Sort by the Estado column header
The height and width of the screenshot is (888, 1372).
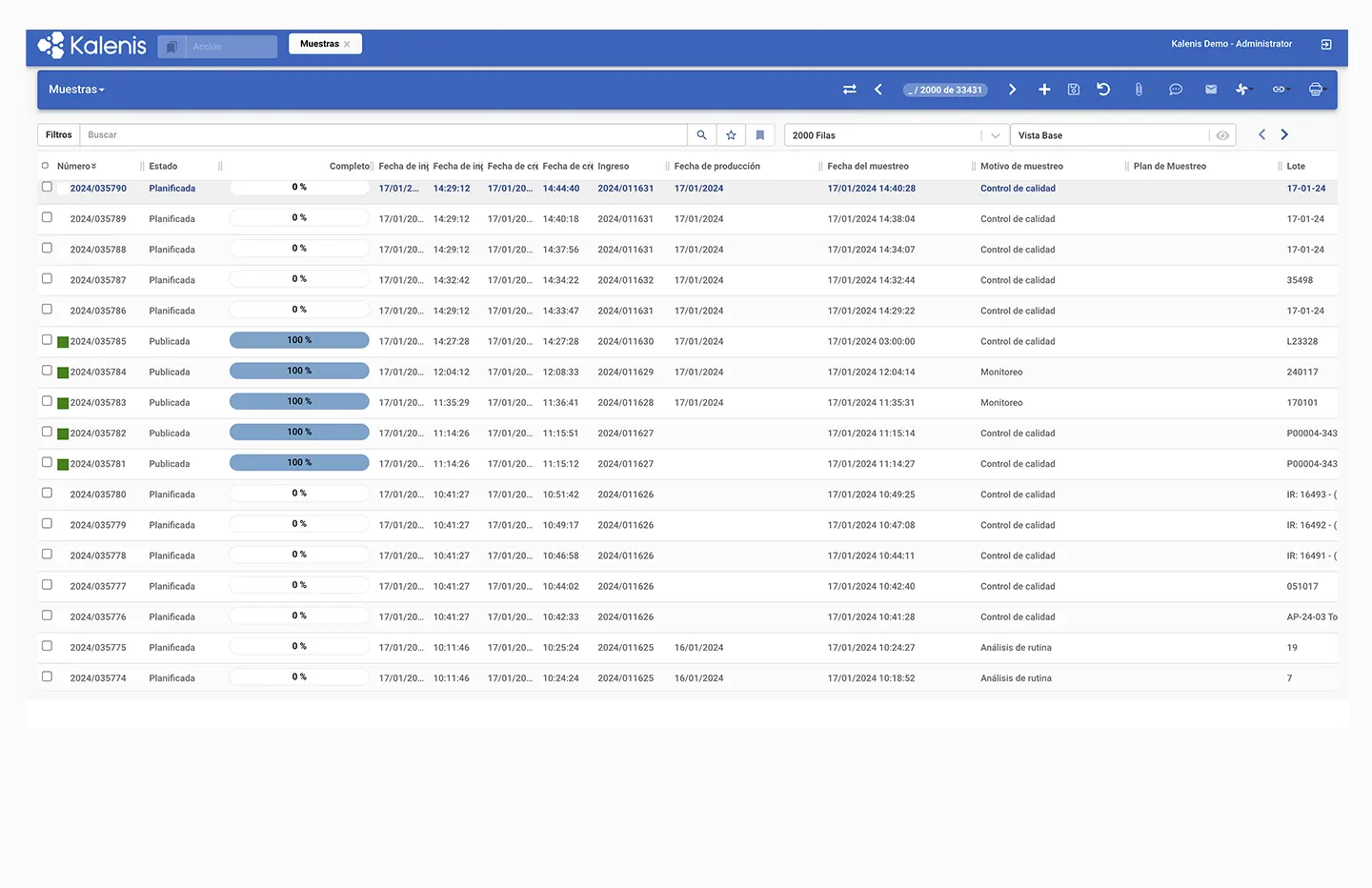coord(163,166)
